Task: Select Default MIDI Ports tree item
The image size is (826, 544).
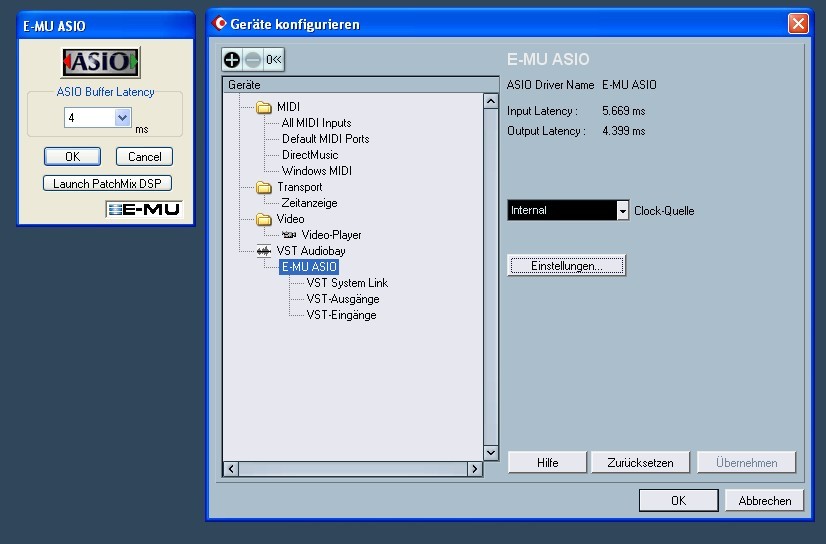Action: [x=326, y=139]
